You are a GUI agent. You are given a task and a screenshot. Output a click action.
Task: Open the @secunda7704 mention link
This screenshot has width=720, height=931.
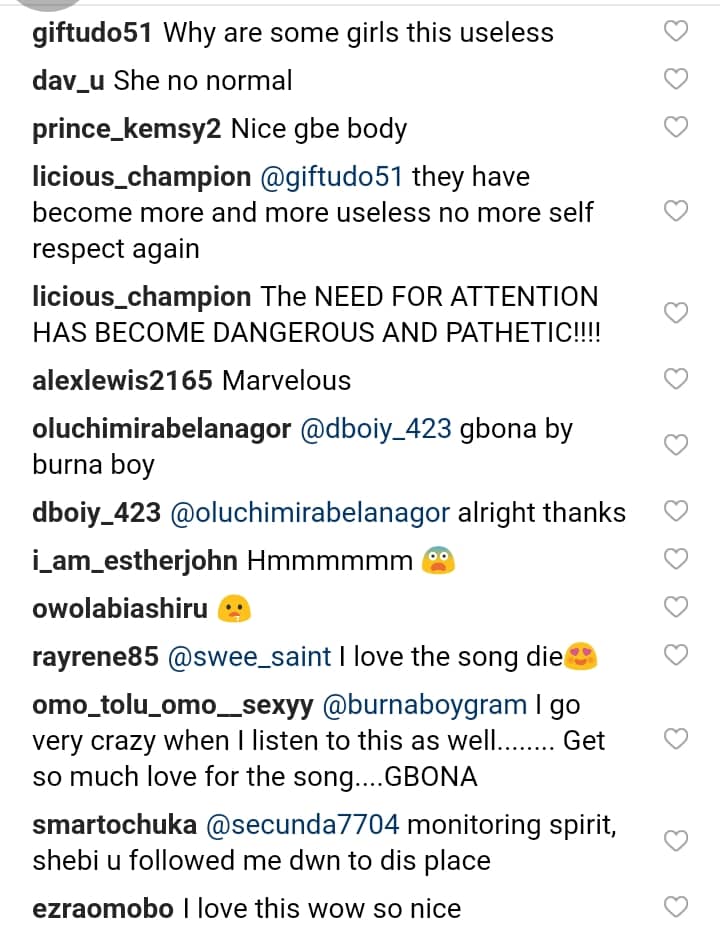point(303,825)
